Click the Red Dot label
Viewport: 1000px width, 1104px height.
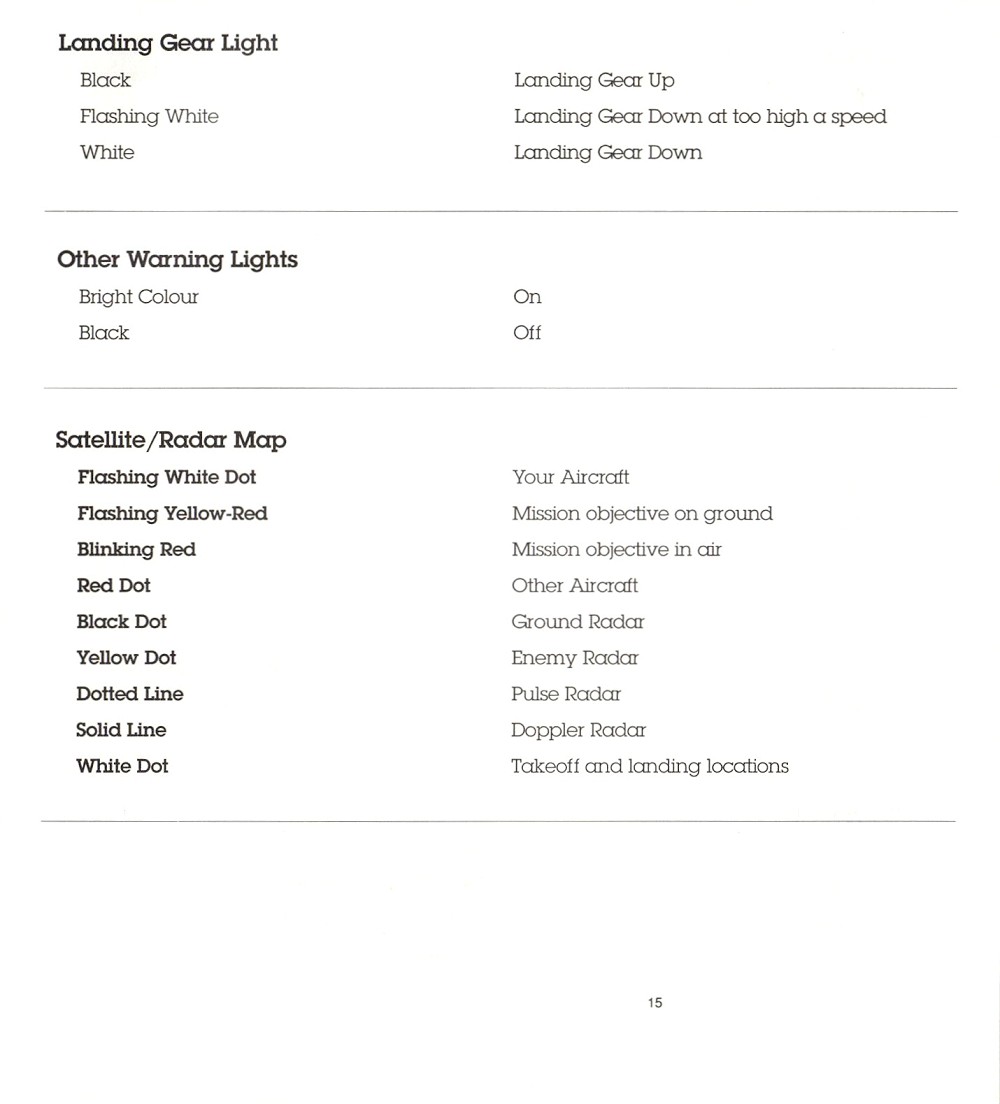click(113, 586)
